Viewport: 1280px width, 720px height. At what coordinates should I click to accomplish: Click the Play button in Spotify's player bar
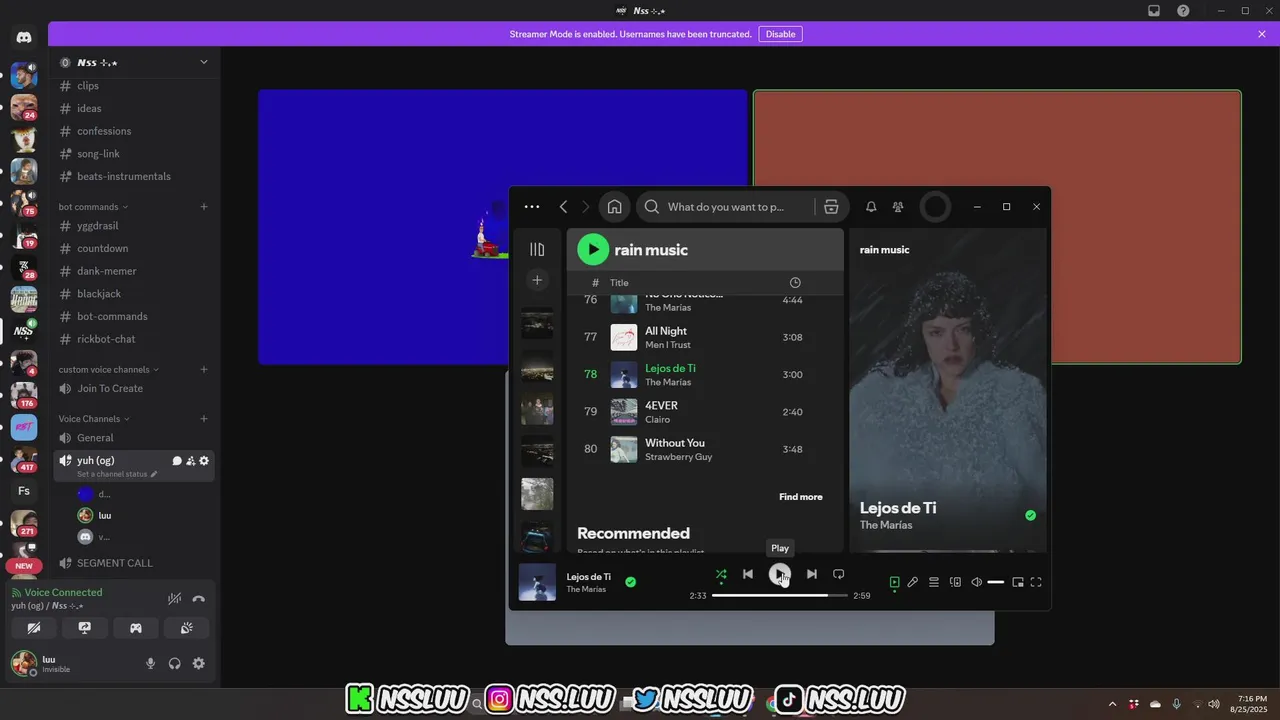[x=779, y=574]
